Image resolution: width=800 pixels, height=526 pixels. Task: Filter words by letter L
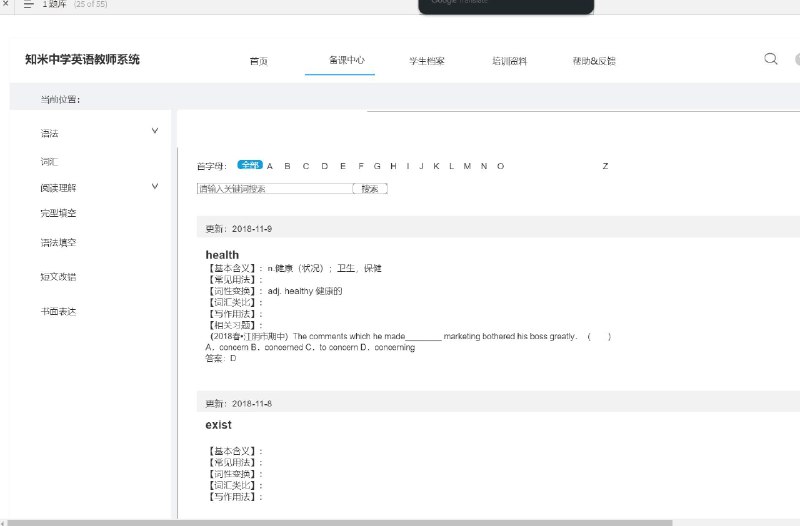452,166
